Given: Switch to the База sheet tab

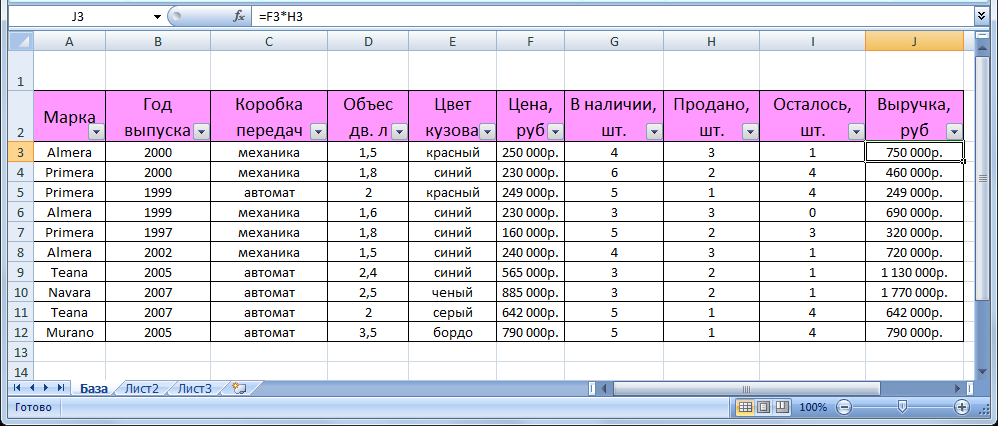Looking at the screenshot, I should tap(94, 388).
